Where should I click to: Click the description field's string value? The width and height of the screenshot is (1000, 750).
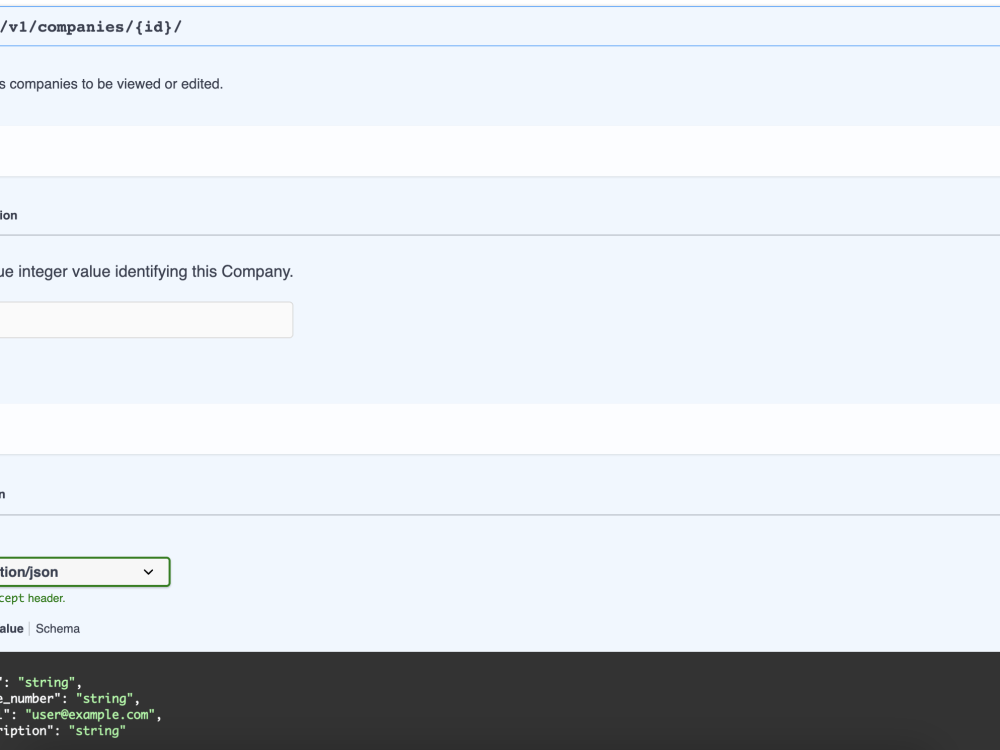(97, 731)
